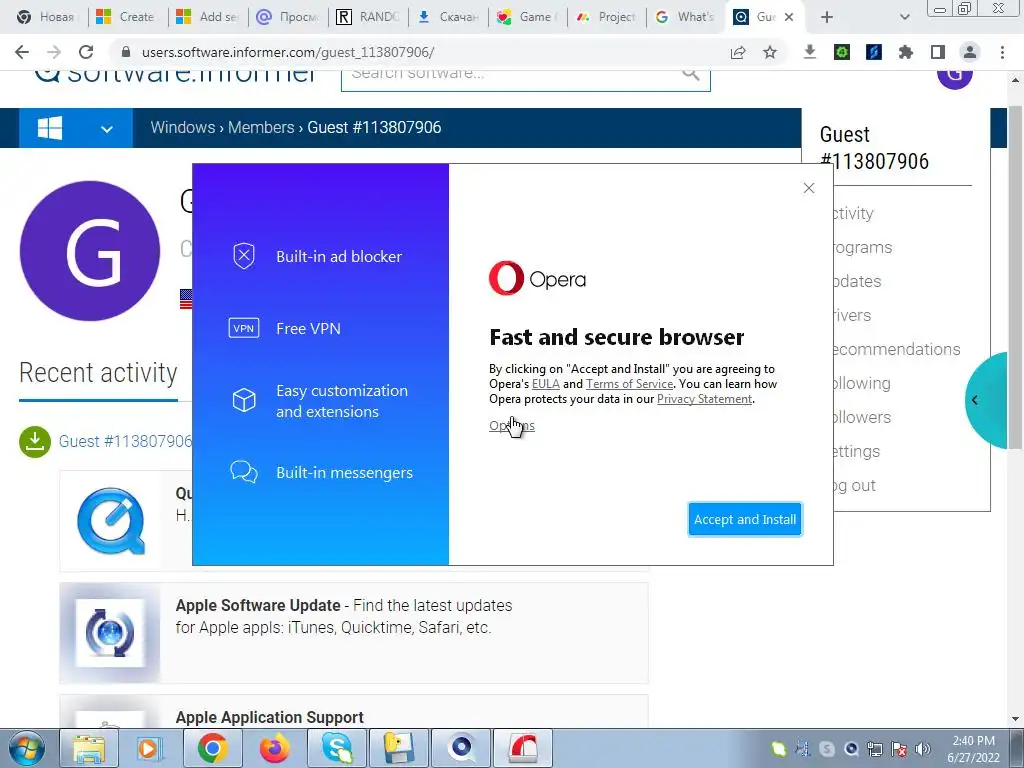Screen dimensions: 1024x768
Task: Switch to the Game tab
Action: pyautogui.click(x=528, y=17)
